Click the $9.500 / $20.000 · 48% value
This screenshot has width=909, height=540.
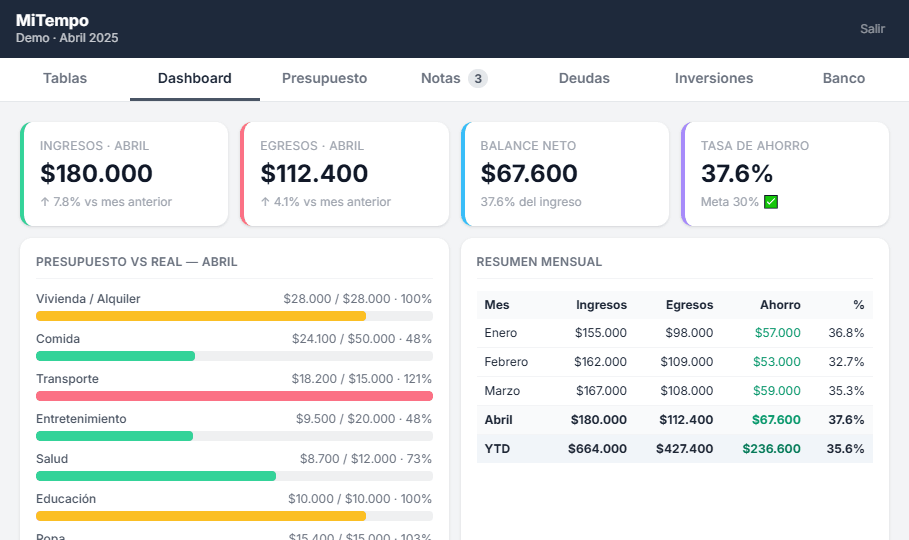pyautogui.click(x=364, y=419)
